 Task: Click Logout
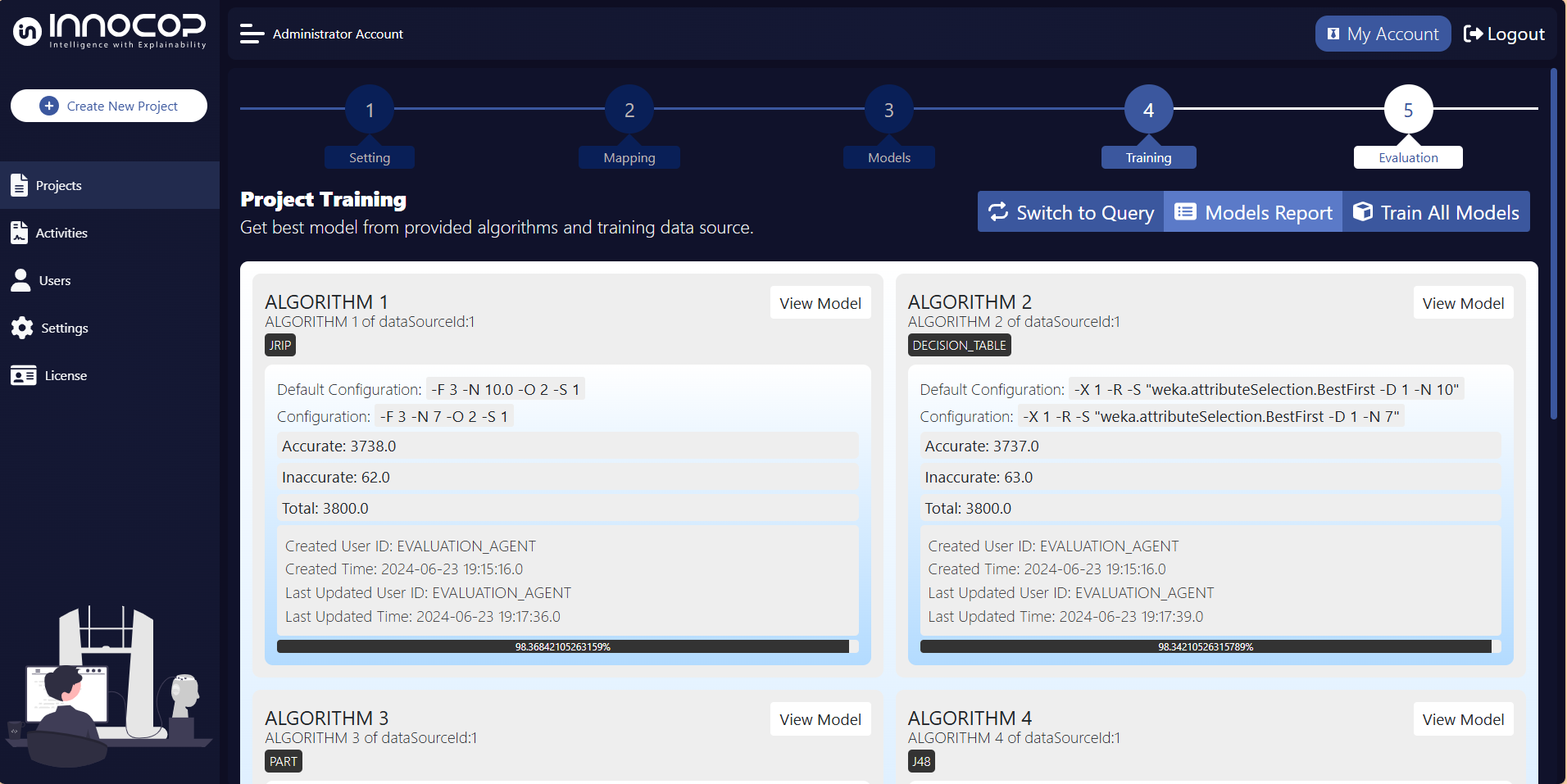(1504, 34)
